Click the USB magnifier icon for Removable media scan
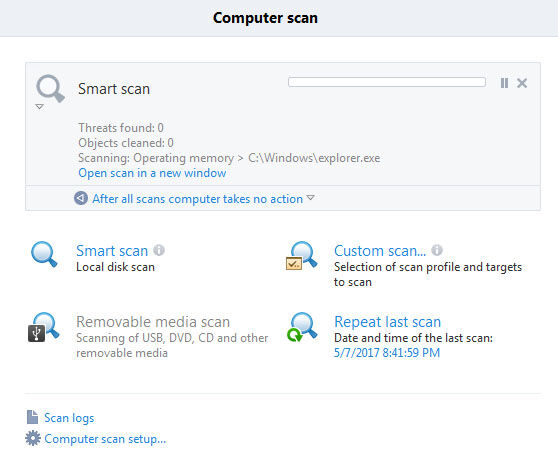Screen dimensions: 558x464 43,327
